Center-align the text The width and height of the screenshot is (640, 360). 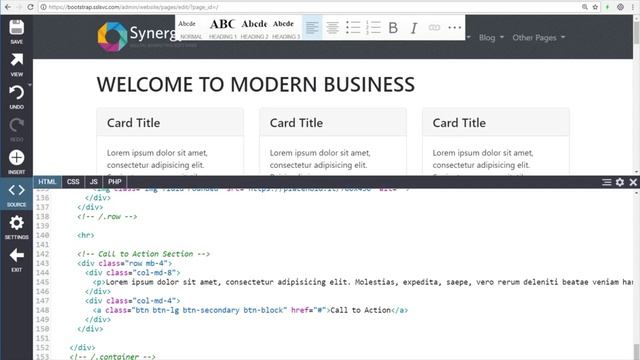[x=332, y=28]
